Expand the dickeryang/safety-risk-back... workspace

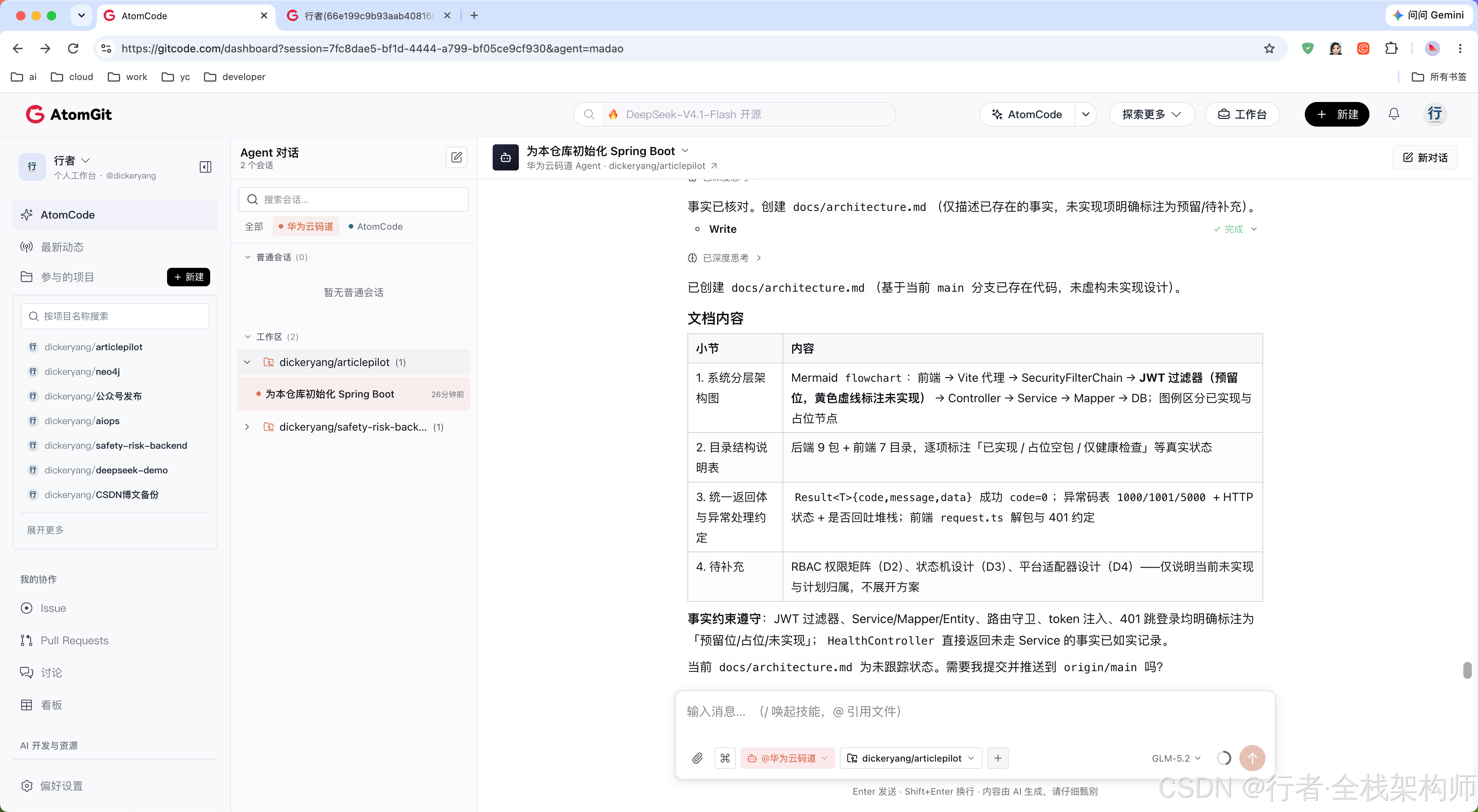[247, 427]
